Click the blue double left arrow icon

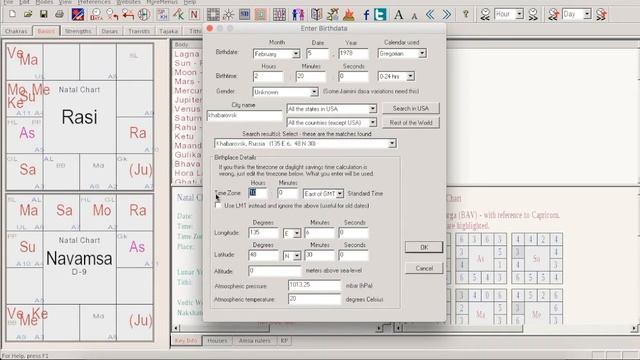click(430, 15)
